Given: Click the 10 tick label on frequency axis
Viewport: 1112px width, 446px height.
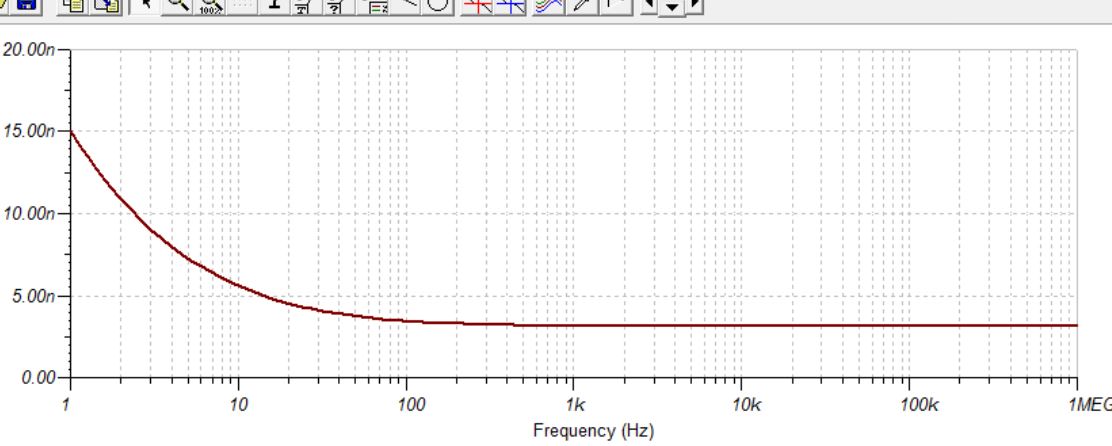Looking at the screenshot, I should click(238, 405).
